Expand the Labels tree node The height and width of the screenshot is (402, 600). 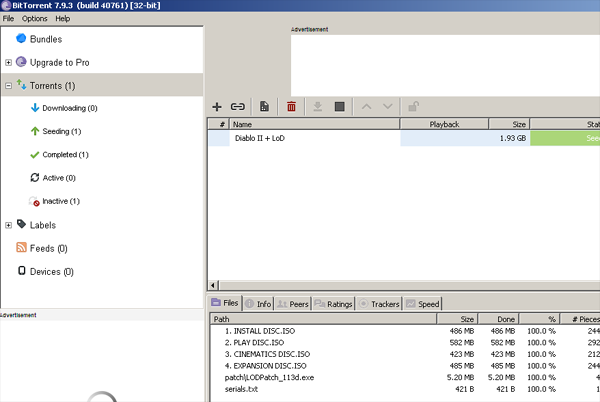tap(8, 225)
